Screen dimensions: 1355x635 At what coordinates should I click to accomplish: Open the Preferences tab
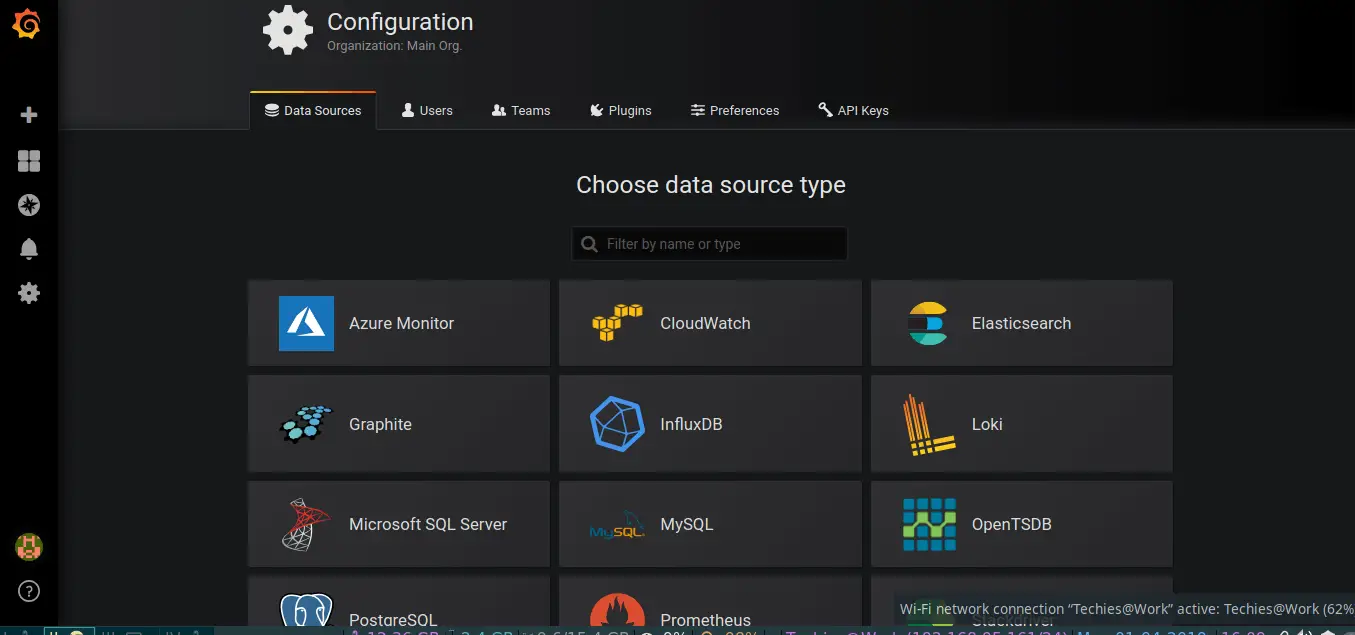pos(735,110)
